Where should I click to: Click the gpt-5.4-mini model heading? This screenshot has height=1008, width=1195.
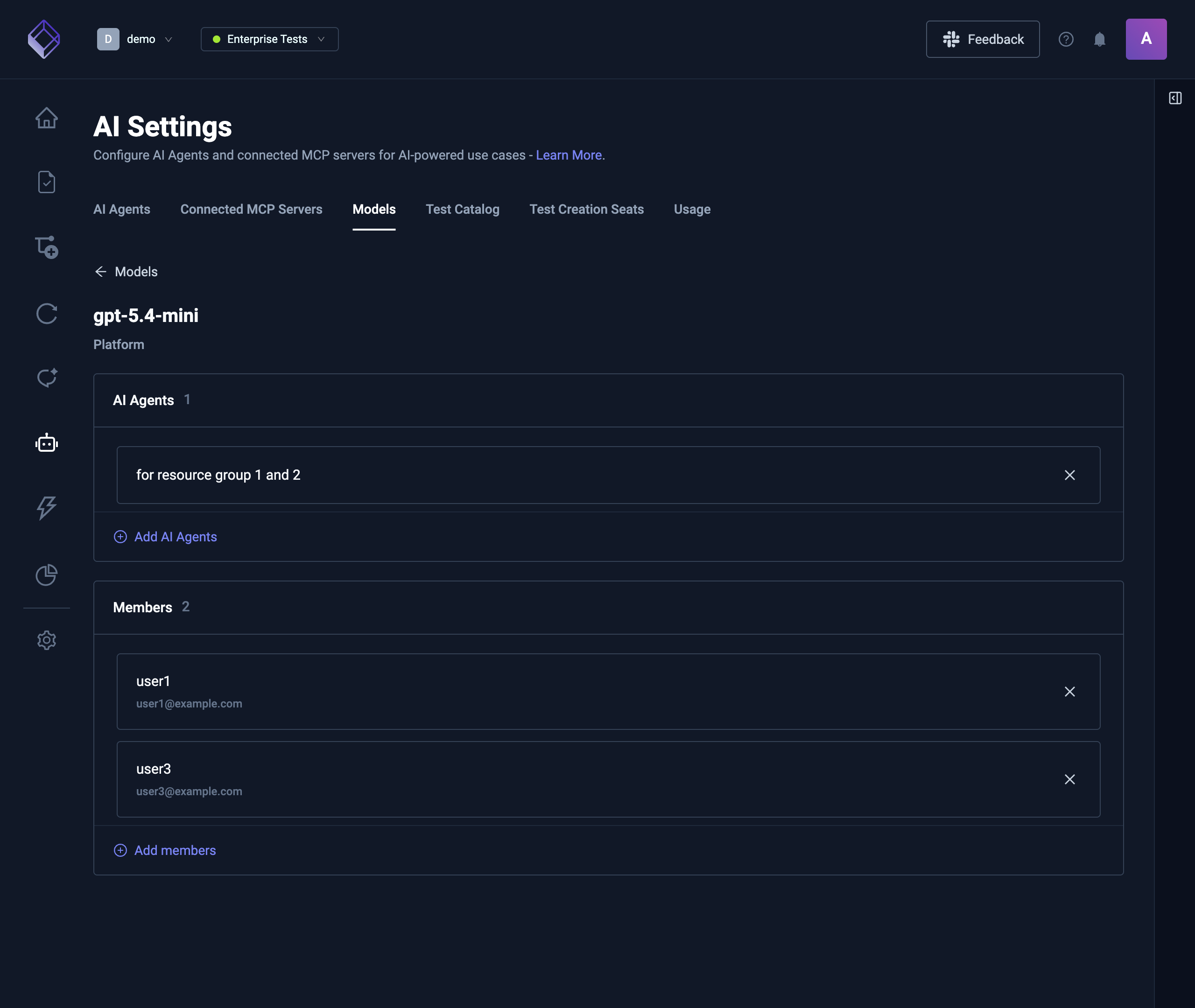pyautogui.click(x=146, y=315)
